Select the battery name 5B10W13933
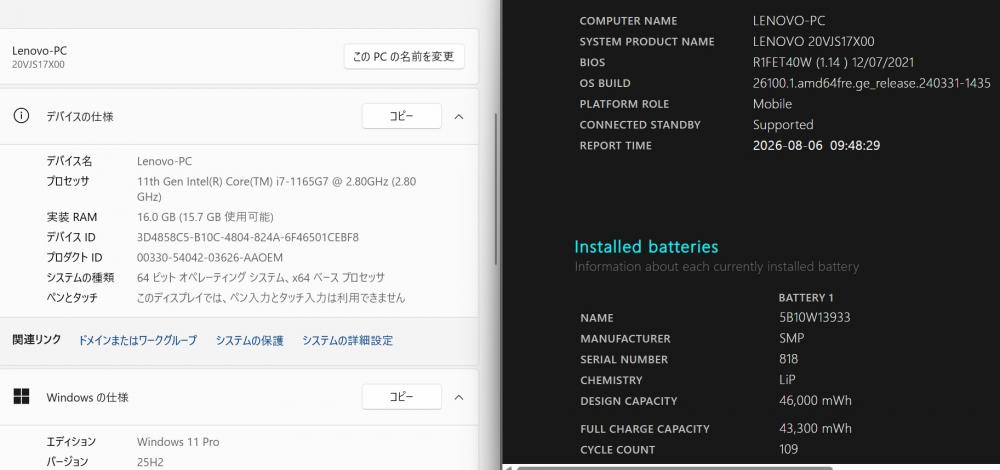The height and width of the screenshot is (470, 1000). 814,318
